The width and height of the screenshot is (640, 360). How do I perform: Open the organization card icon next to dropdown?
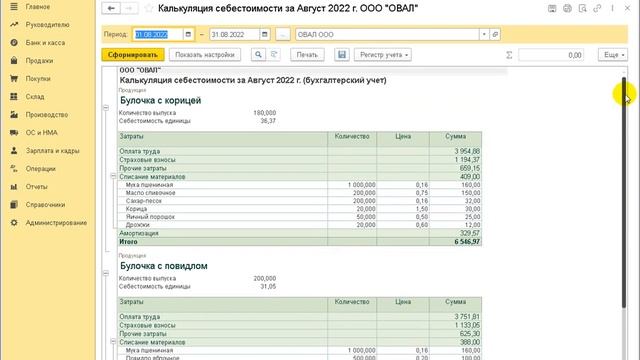click(x=495, y=35)
